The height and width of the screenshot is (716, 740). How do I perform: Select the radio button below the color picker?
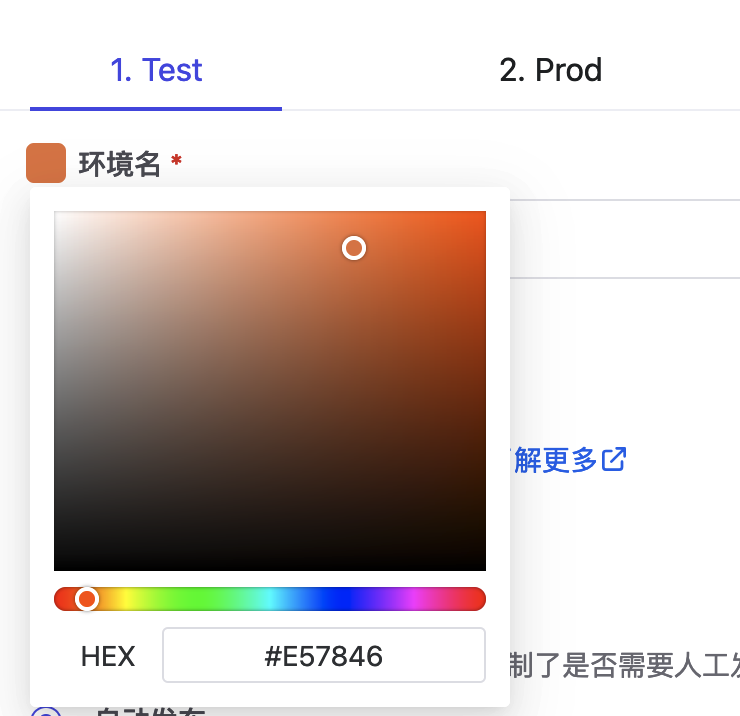pos(46,712)
